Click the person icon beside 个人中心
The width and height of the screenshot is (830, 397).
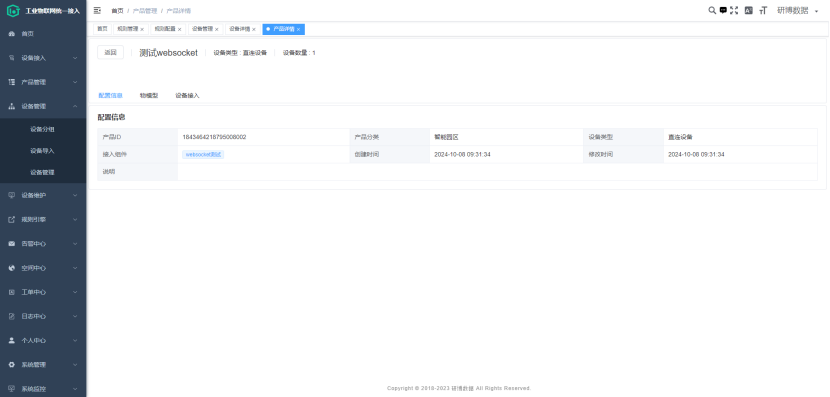click(x=12, y=340)
